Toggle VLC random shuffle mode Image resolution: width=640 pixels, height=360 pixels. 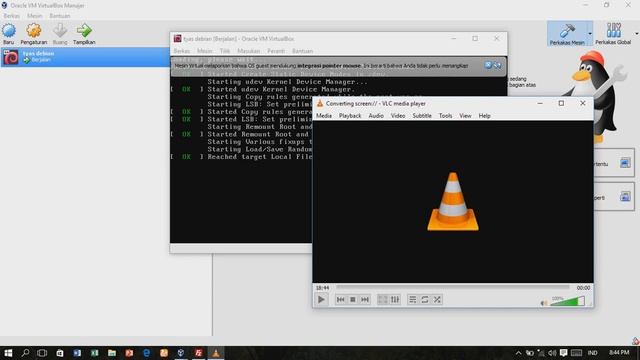(437, 300)
